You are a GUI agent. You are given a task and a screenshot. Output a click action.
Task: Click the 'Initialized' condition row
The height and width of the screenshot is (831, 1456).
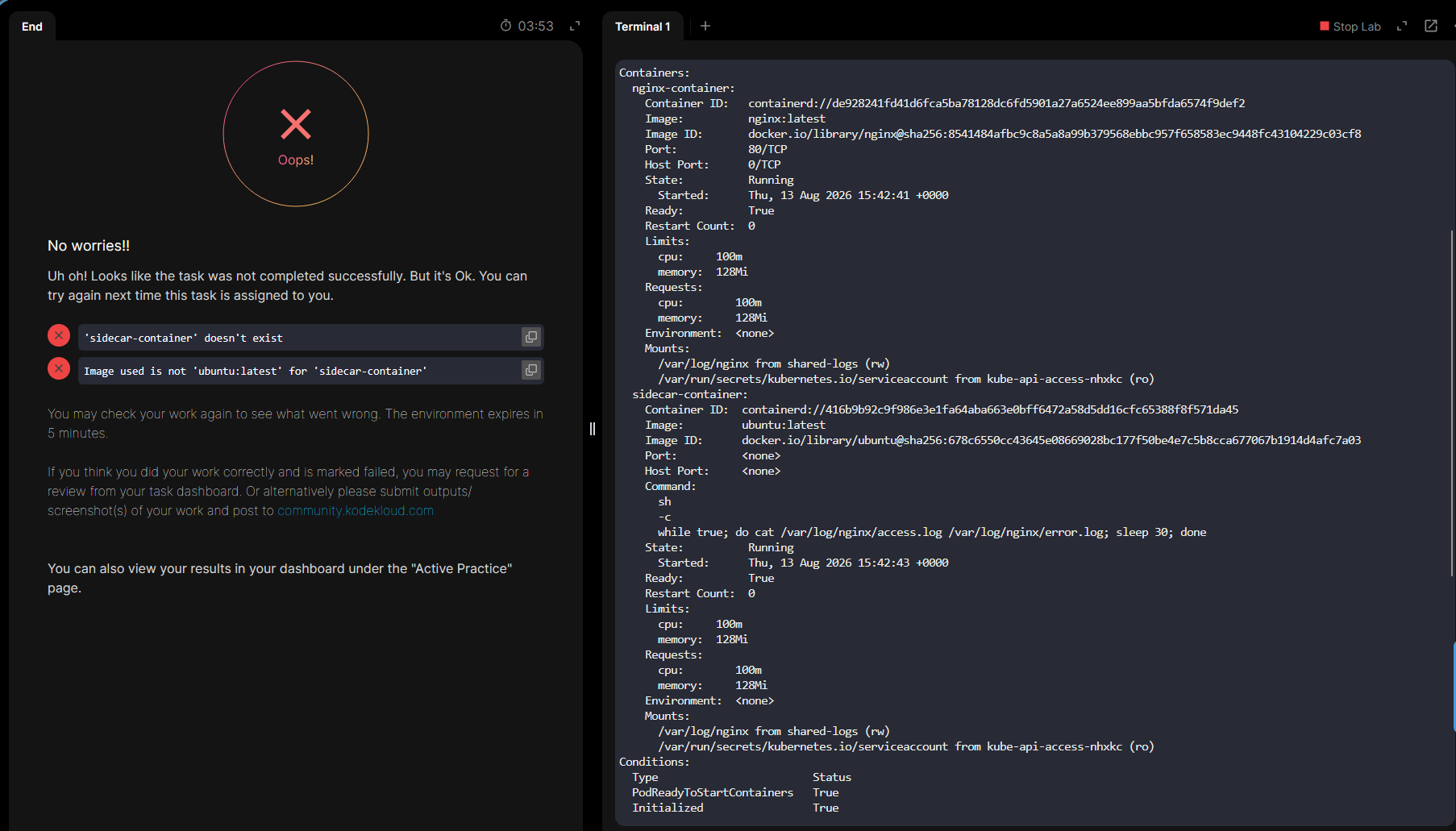tap(735, 808)
